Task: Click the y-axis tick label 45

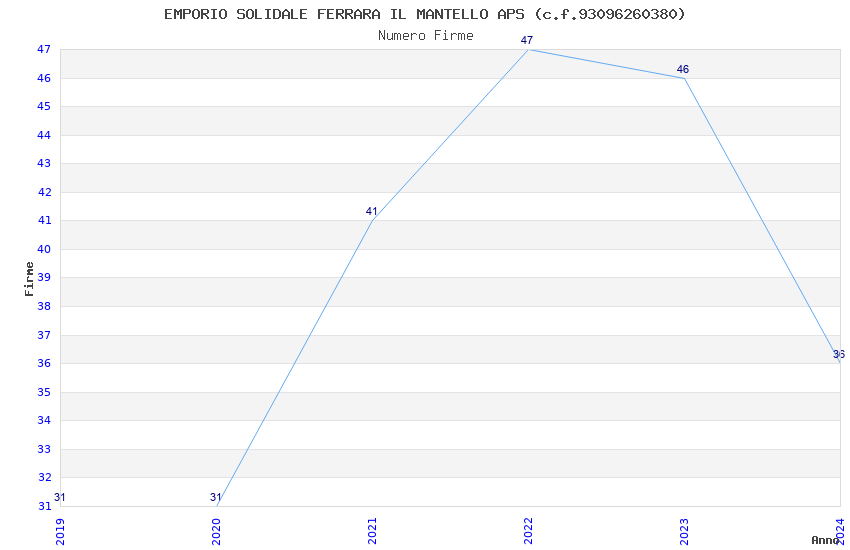Action: click(44, 106)
